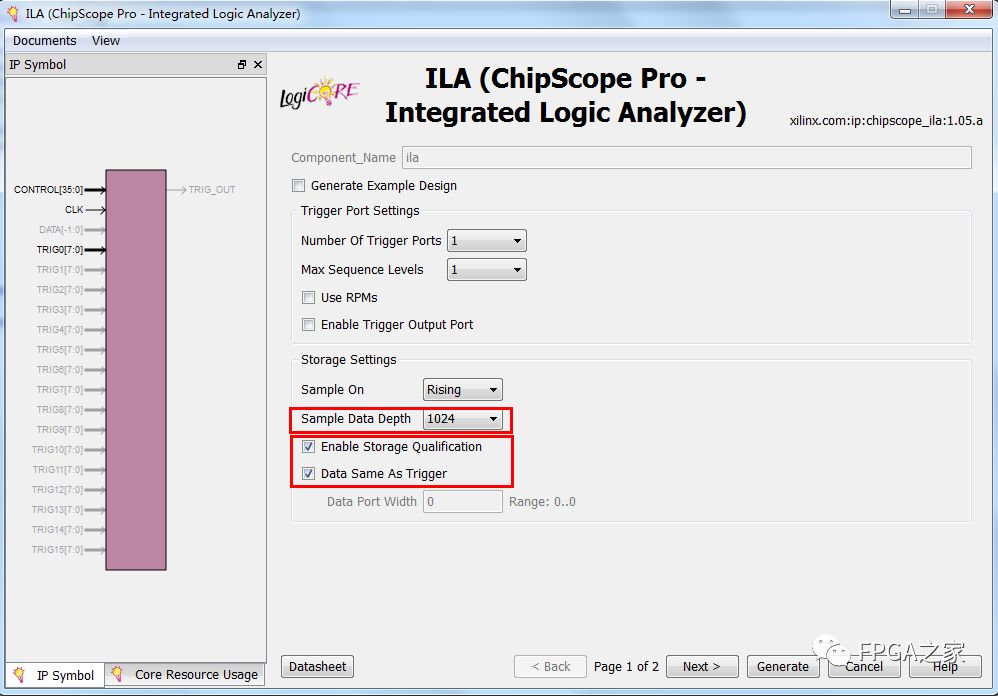Click the Component_Name field
Screen dimensions: 998x696
point(687,158)
